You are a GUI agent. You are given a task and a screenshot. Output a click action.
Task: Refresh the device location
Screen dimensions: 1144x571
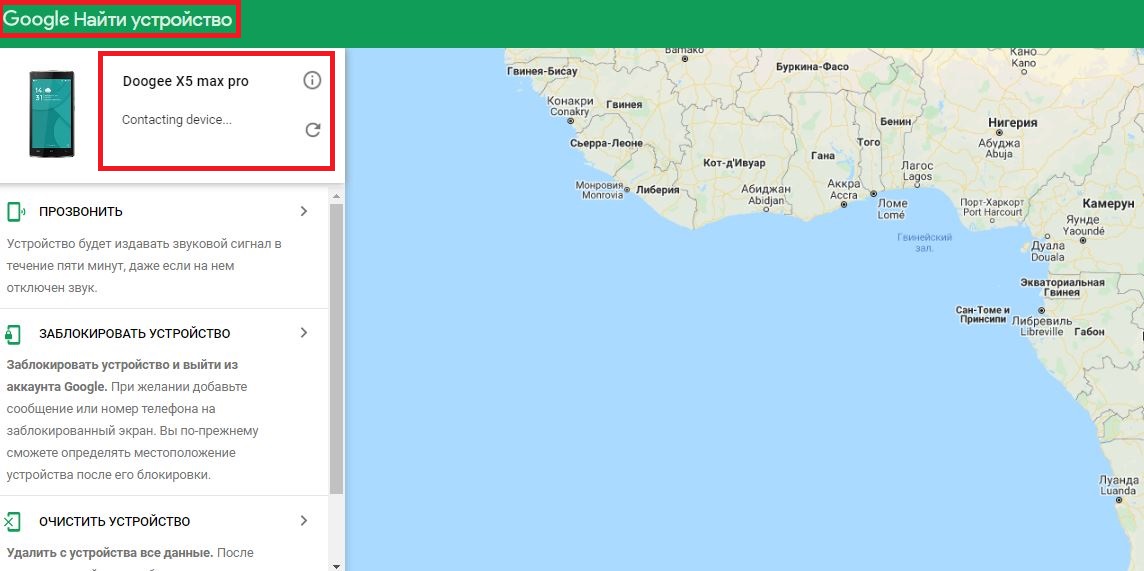pos(312,130)
